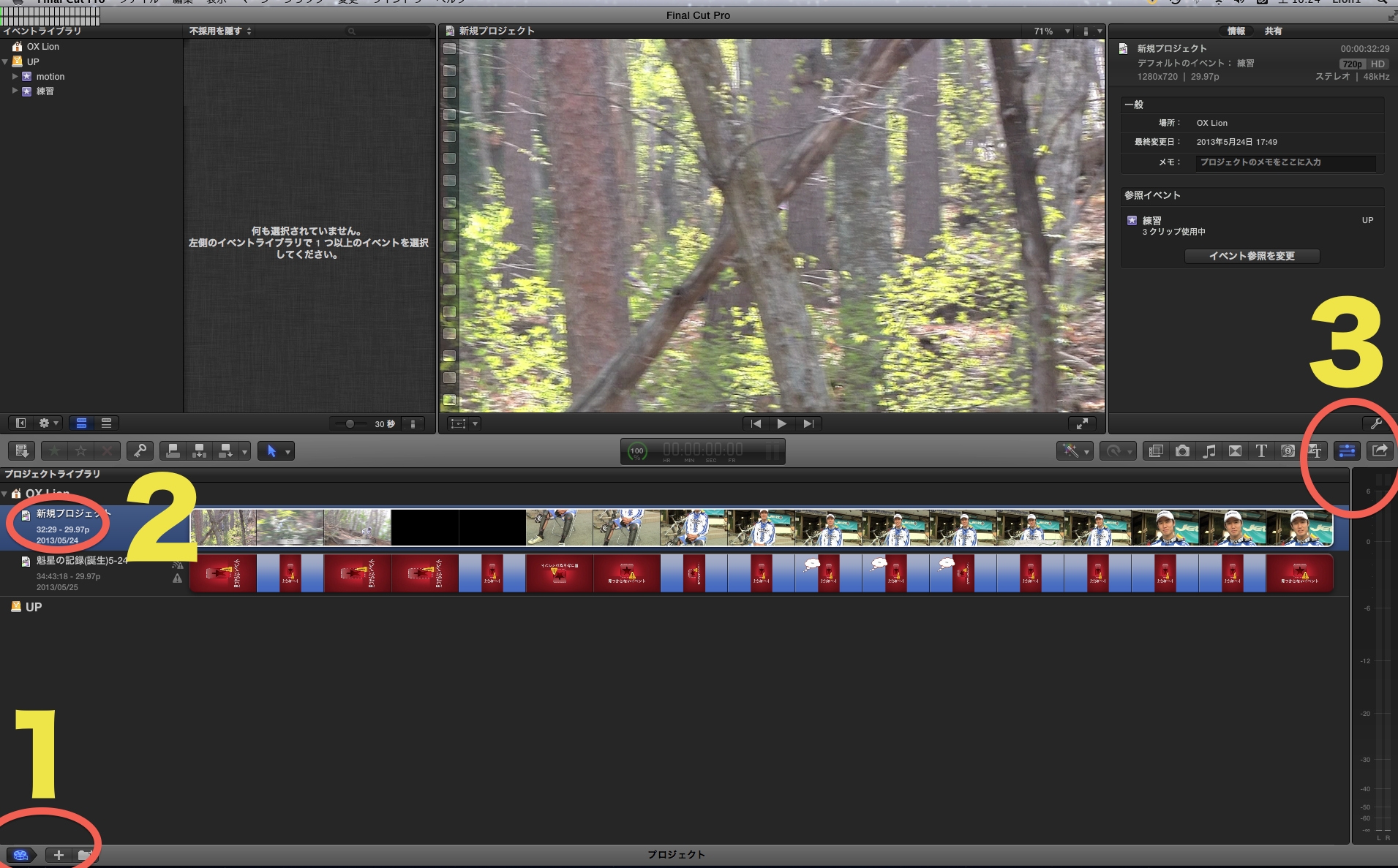This screenshot has width=1398, height=868.
Task: Play the video in the viewer
Action: tap(782, 423)
